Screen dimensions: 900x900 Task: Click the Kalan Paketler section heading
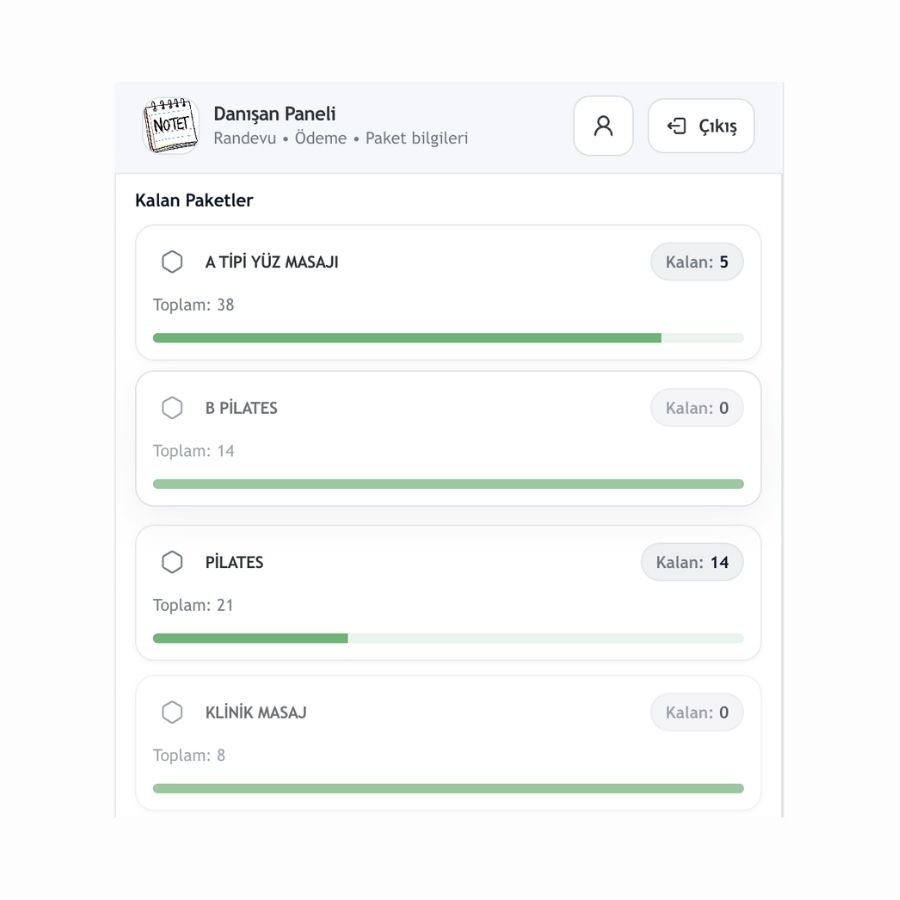tap(194, 200)
